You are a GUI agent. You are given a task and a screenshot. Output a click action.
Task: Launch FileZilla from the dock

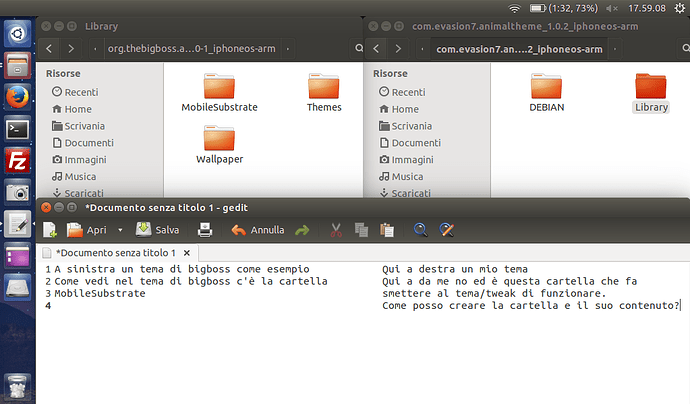(16, 160)
